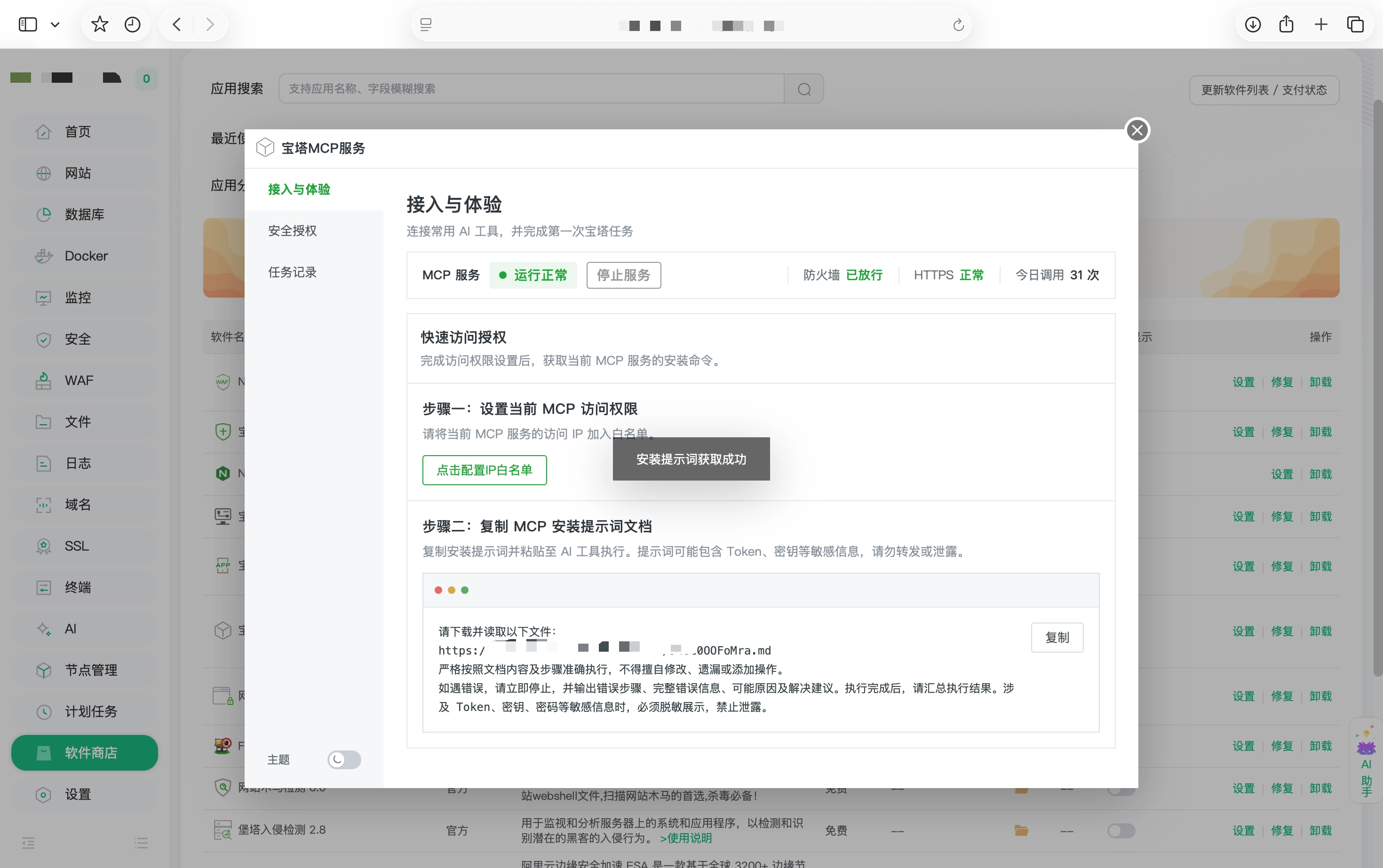The height and width of the screenshot is (868, 1383).
Task: Click the 停止服务 button
Action: pyautogui.click(x=624, y=275)
